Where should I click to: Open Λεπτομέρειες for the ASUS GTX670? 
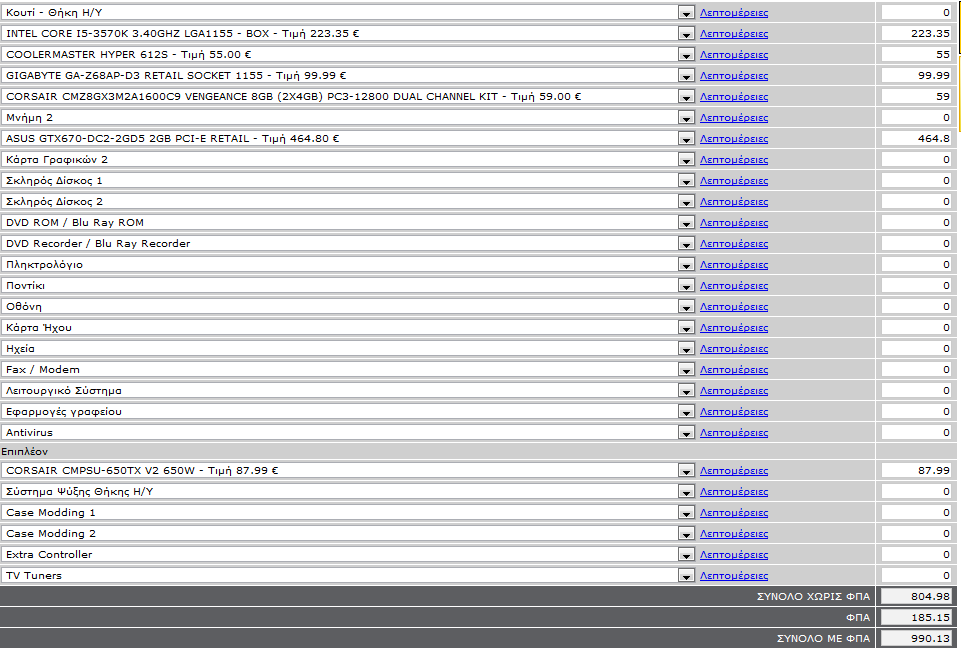pos(734,139)
